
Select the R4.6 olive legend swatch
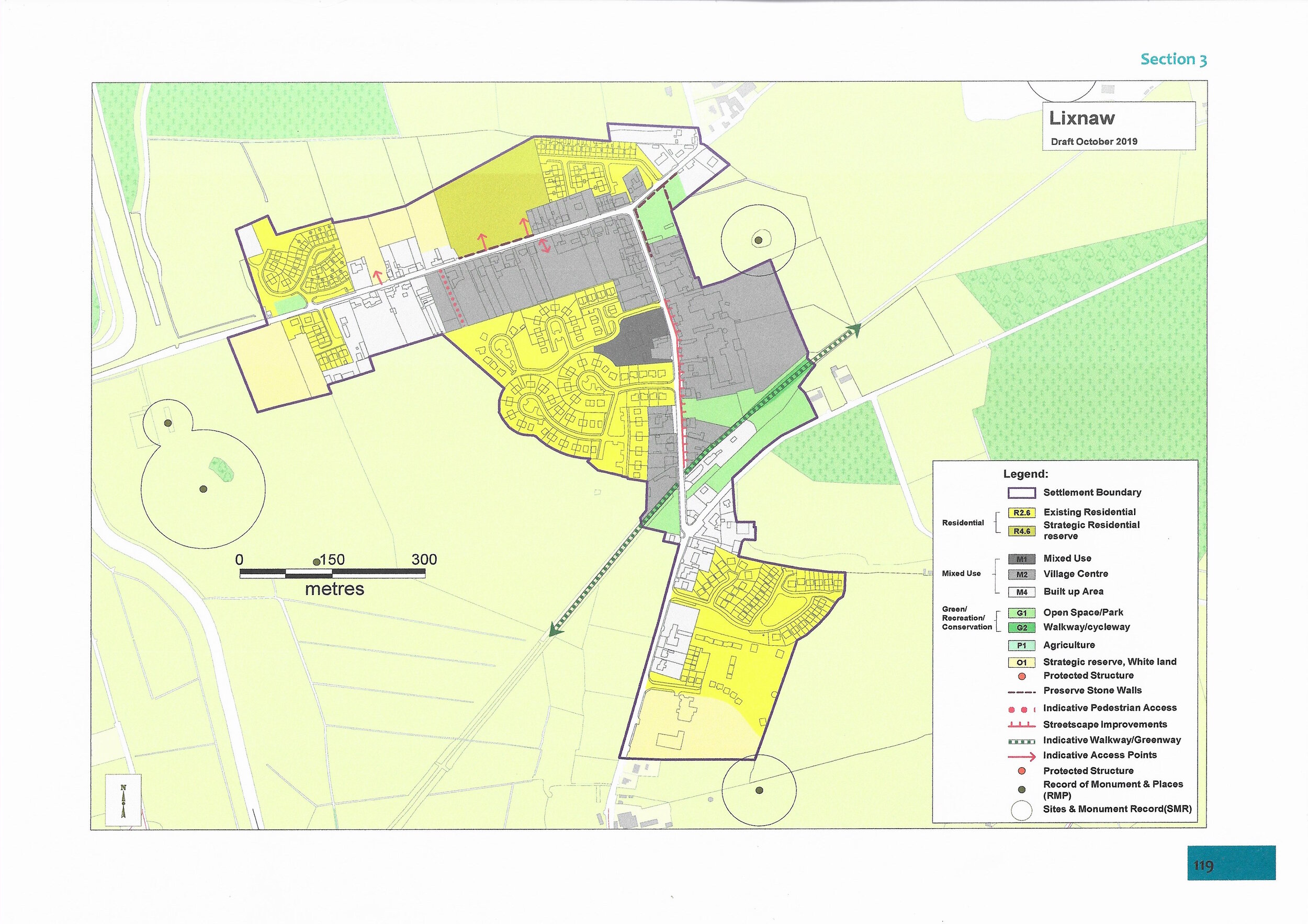tap(1021, 531)
